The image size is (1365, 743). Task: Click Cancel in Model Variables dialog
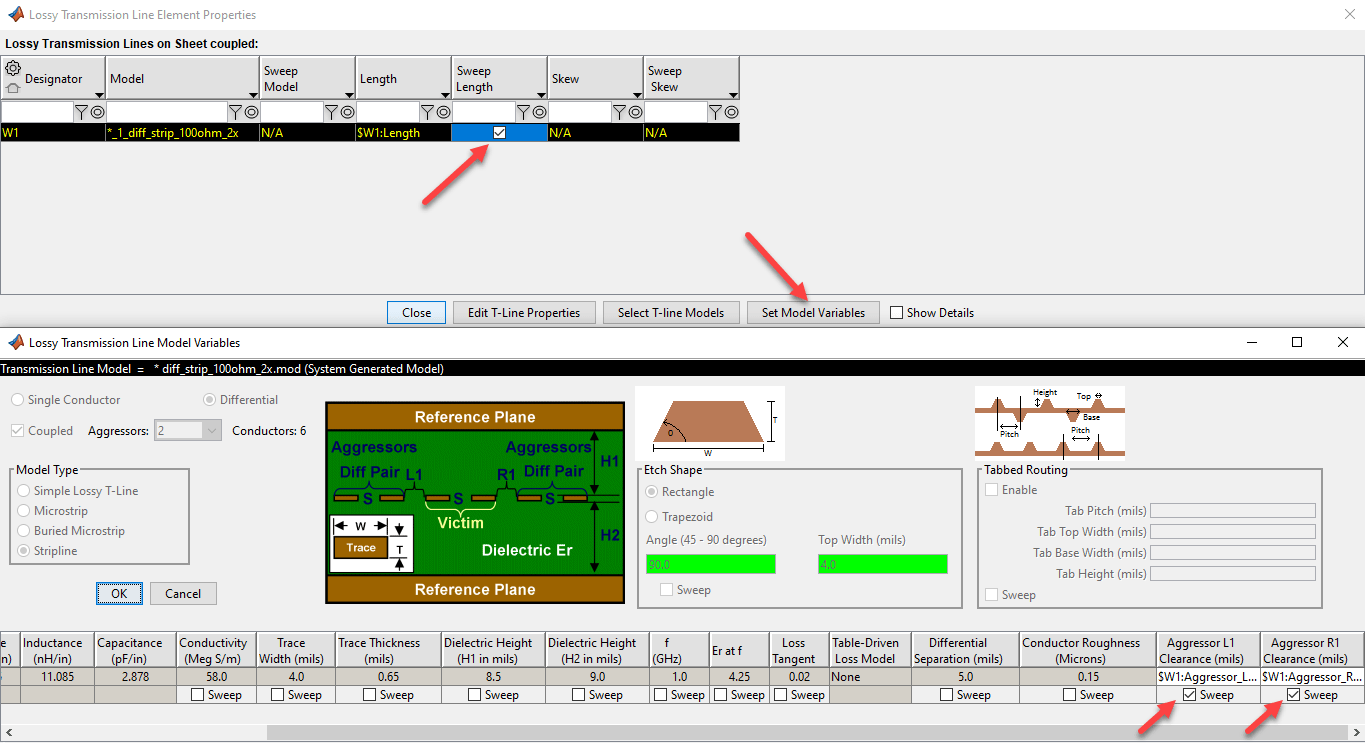pyautogui.click(x=183, y=593)
